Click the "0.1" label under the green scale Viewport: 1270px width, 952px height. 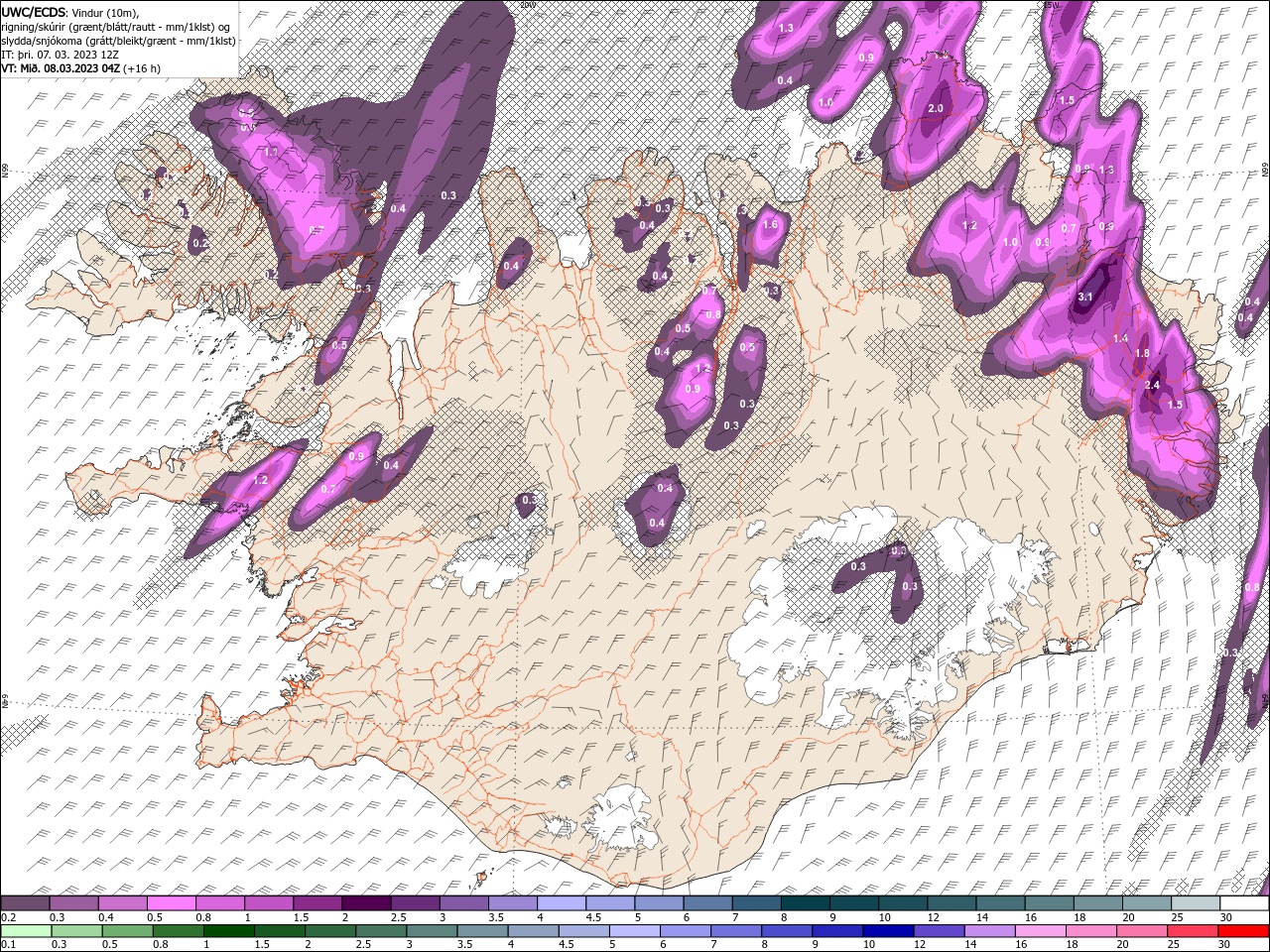pos(8,945)
